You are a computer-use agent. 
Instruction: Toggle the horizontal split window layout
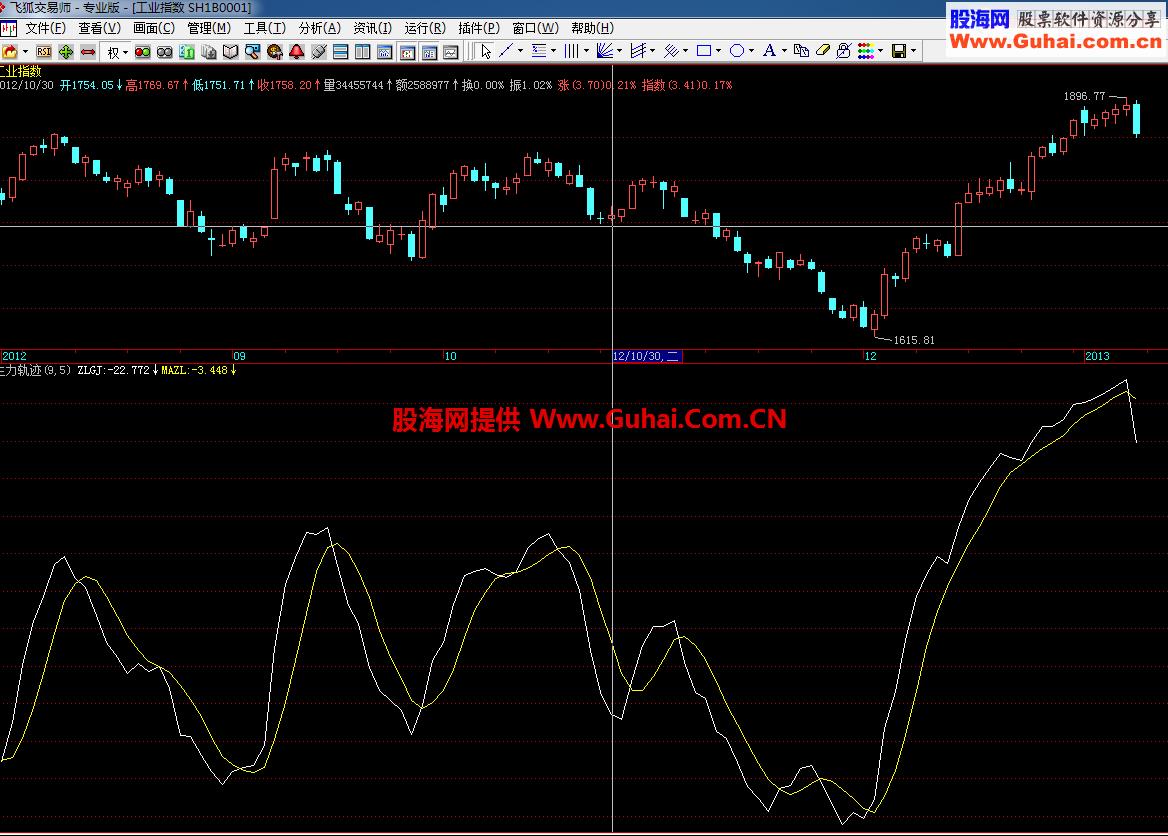341,51
